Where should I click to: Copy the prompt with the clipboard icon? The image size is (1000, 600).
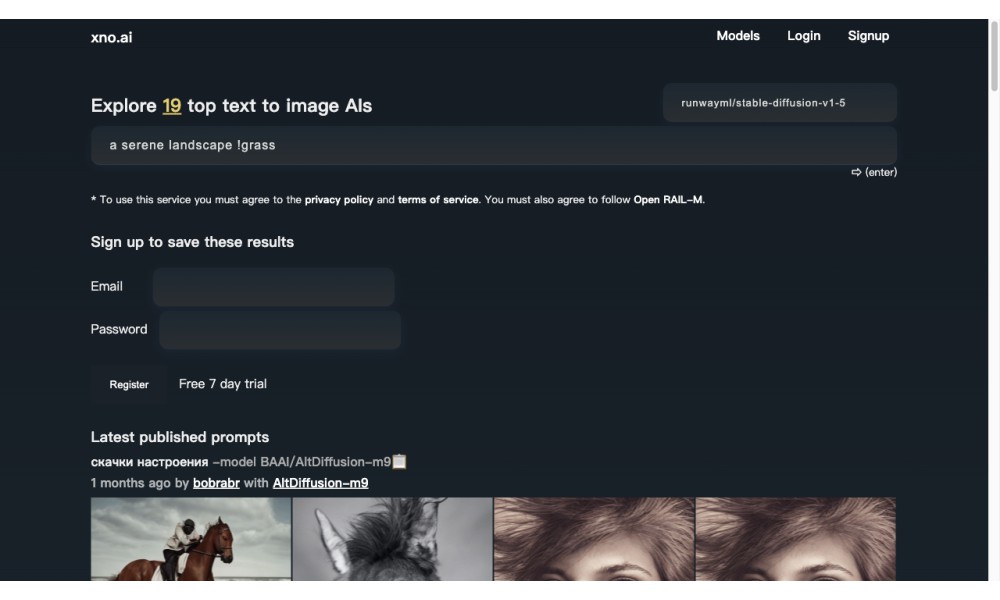(x=399, y=461)
